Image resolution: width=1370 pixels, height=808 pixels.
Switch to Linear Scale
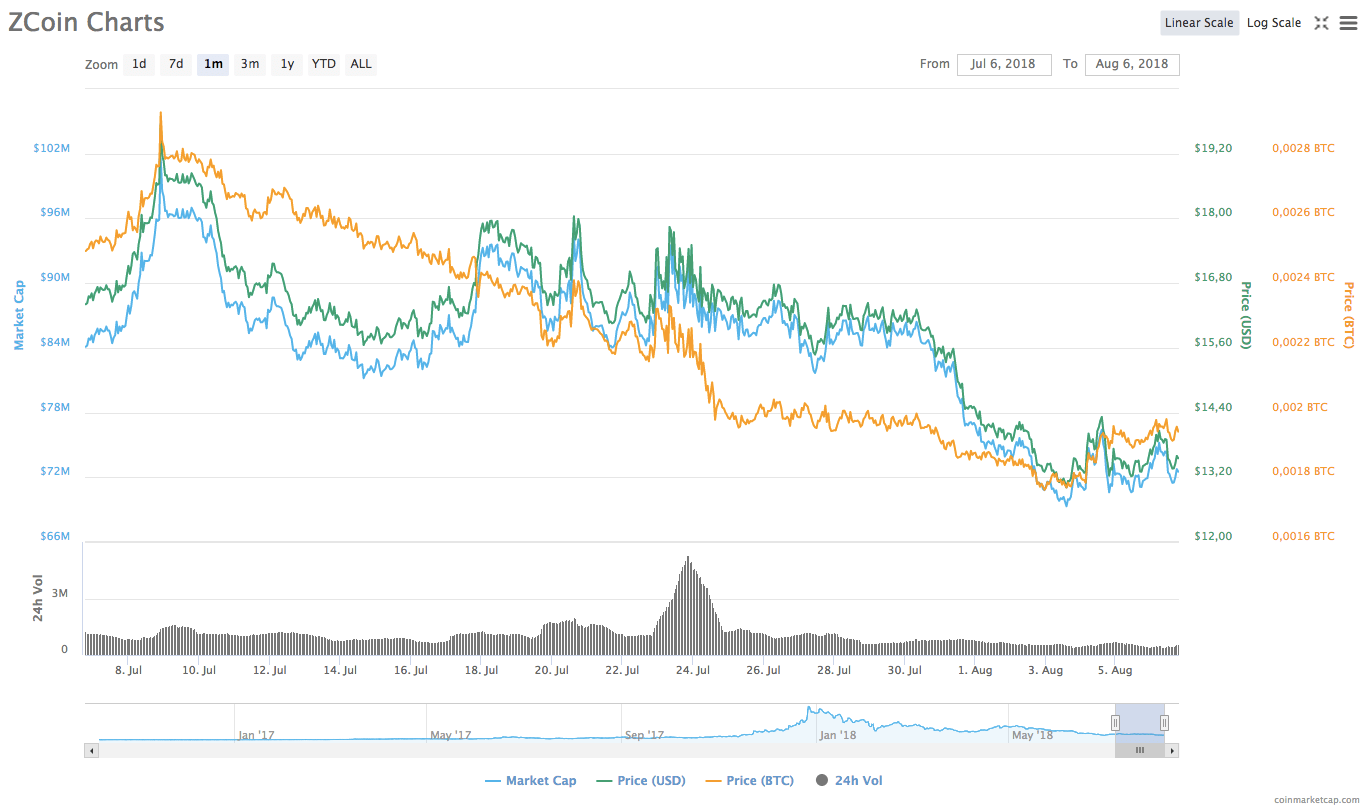[x=1199, y=23]
